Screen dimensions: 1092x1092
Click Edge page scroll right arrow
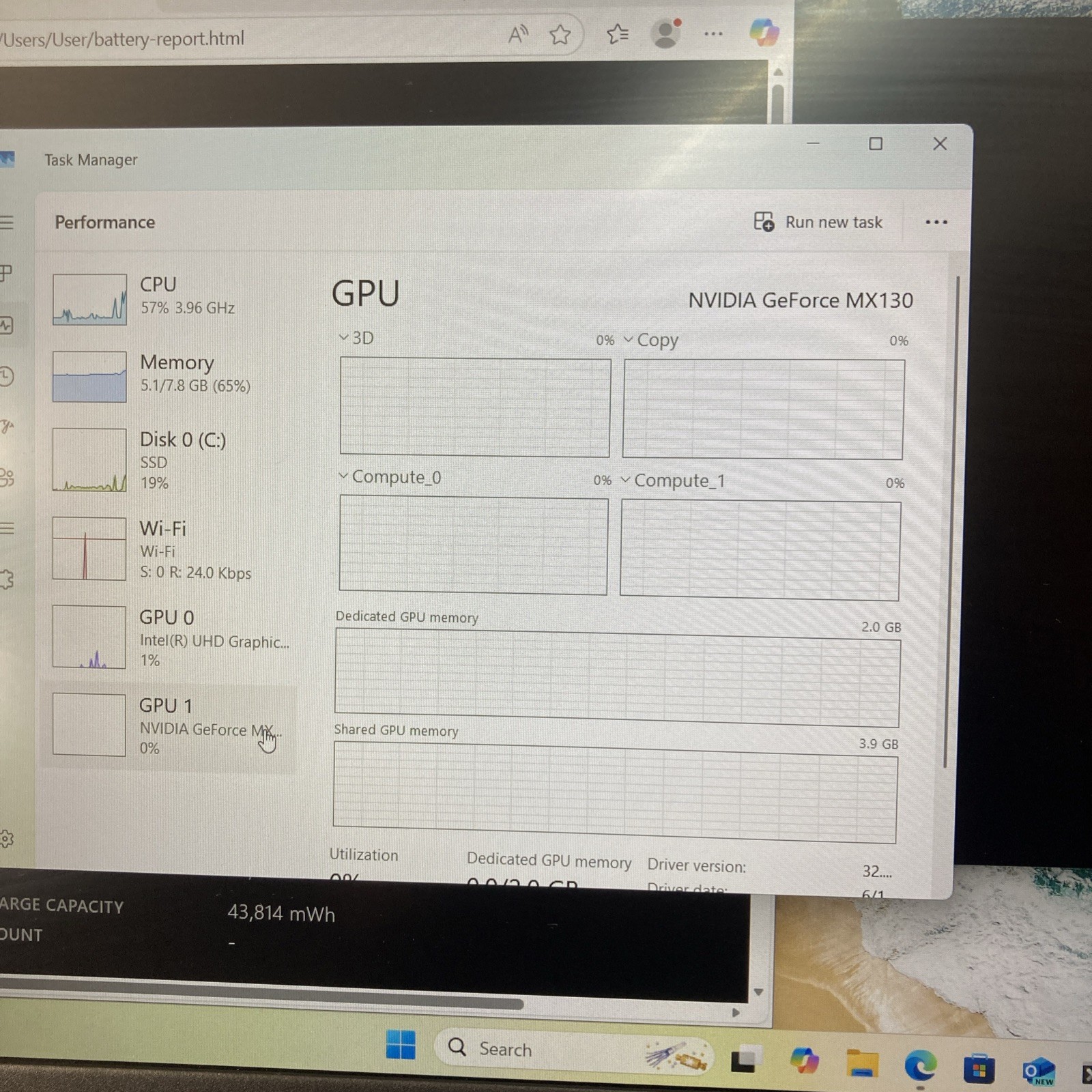[736, 1012]
